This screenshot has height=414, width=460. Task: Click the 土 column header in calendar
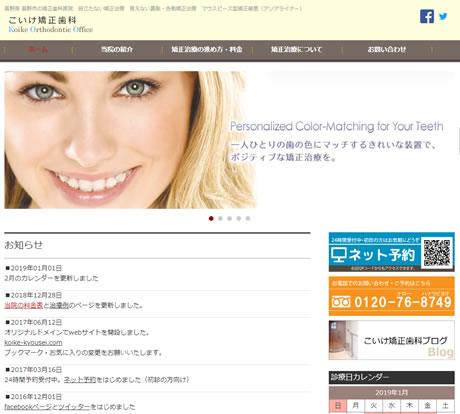click(x=446, y=406)
